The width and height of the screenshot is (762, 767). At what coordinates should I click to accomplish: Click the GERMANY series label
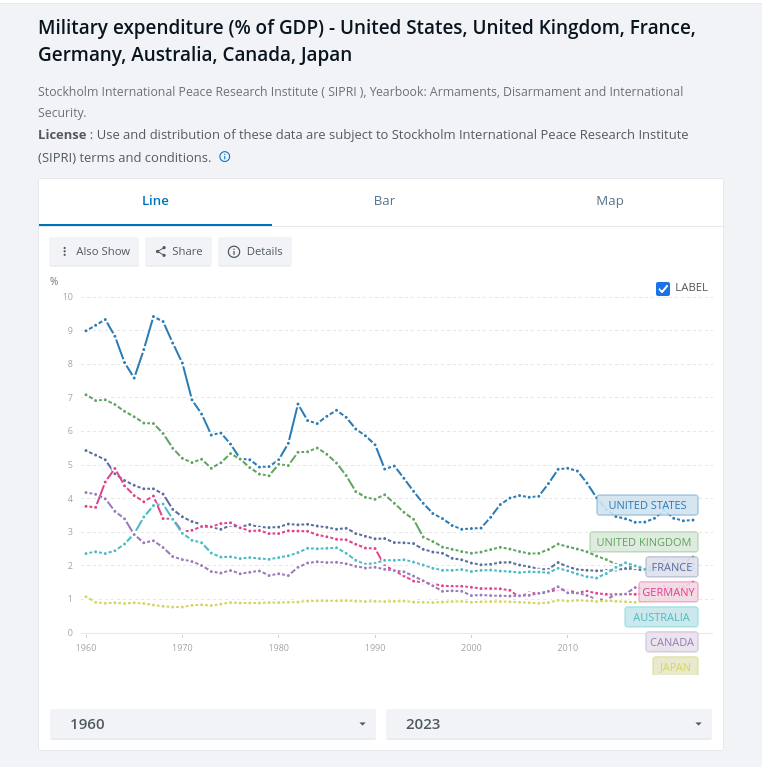pyautogui.click(x=668, y=592)
